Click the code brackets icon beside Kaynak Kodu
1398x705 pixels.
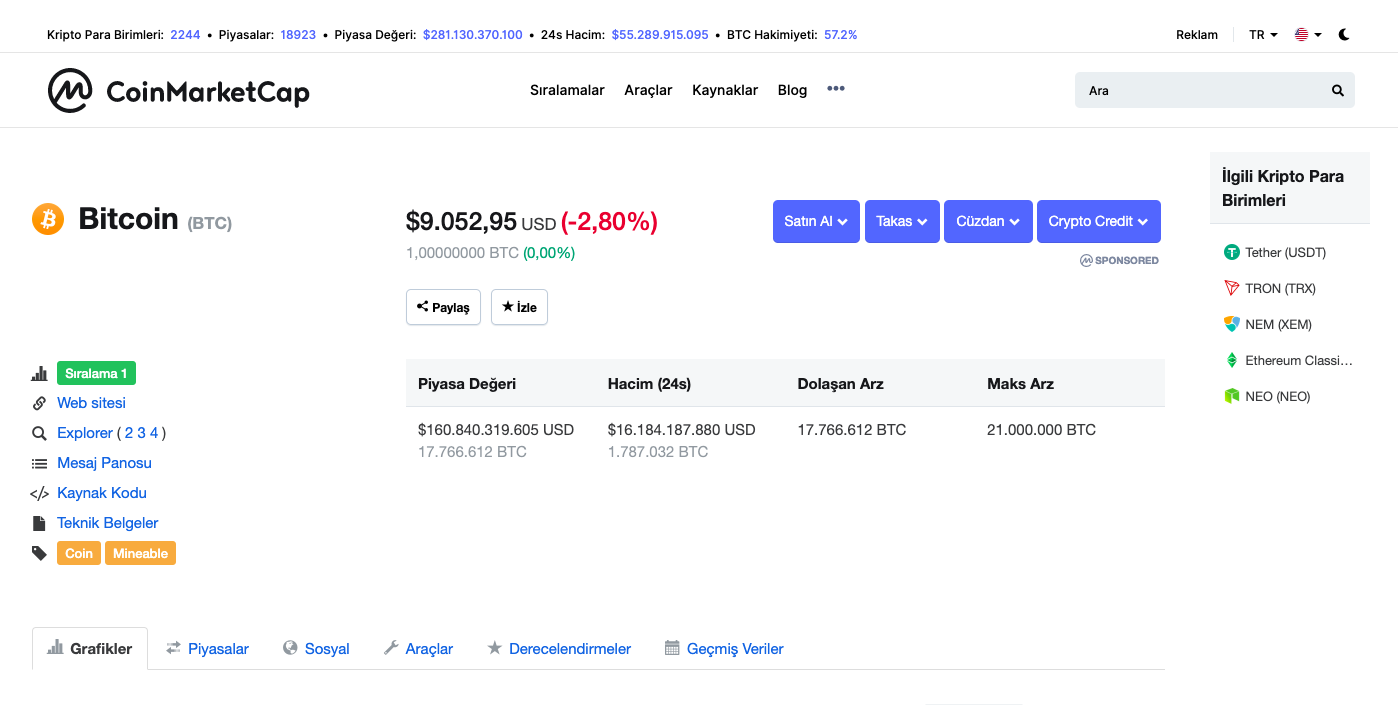click(x=39, y=493)
